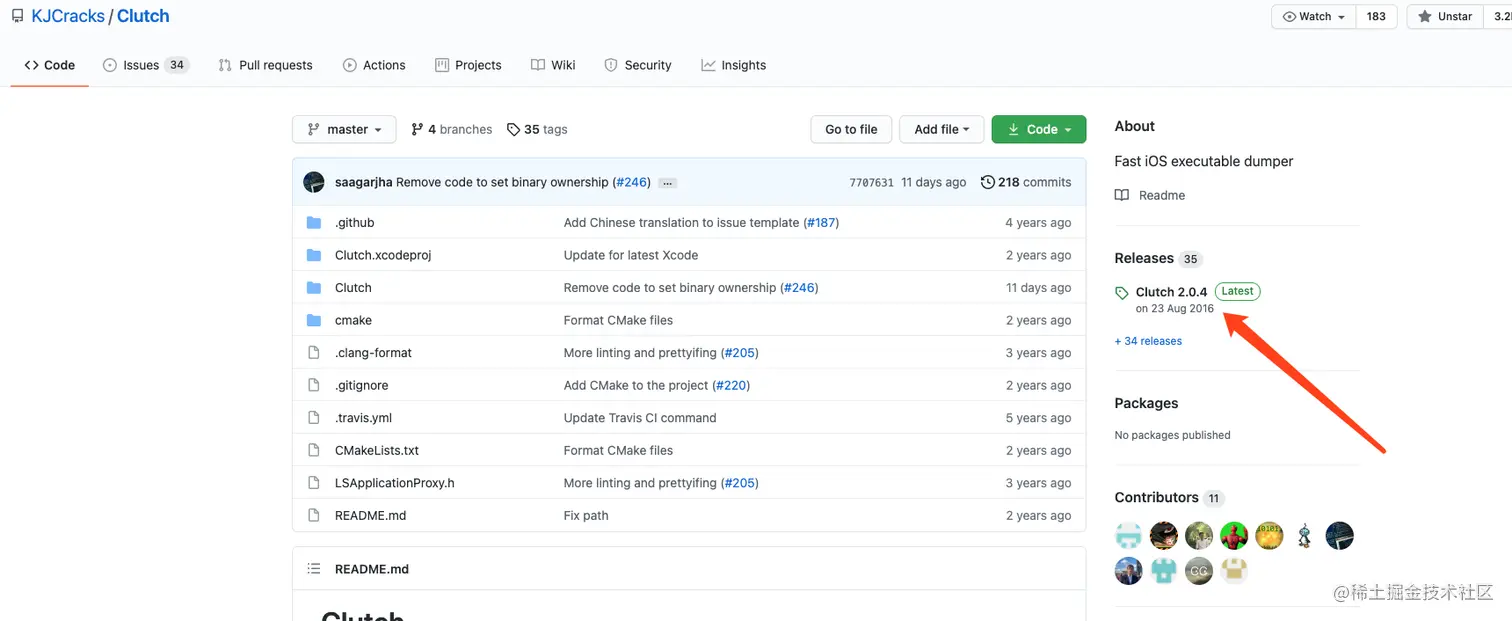Click the saagarjha commit author avatar
The height and width of the screenshot is (621, 1512).
pyautogui.click(x=314, y=182)
